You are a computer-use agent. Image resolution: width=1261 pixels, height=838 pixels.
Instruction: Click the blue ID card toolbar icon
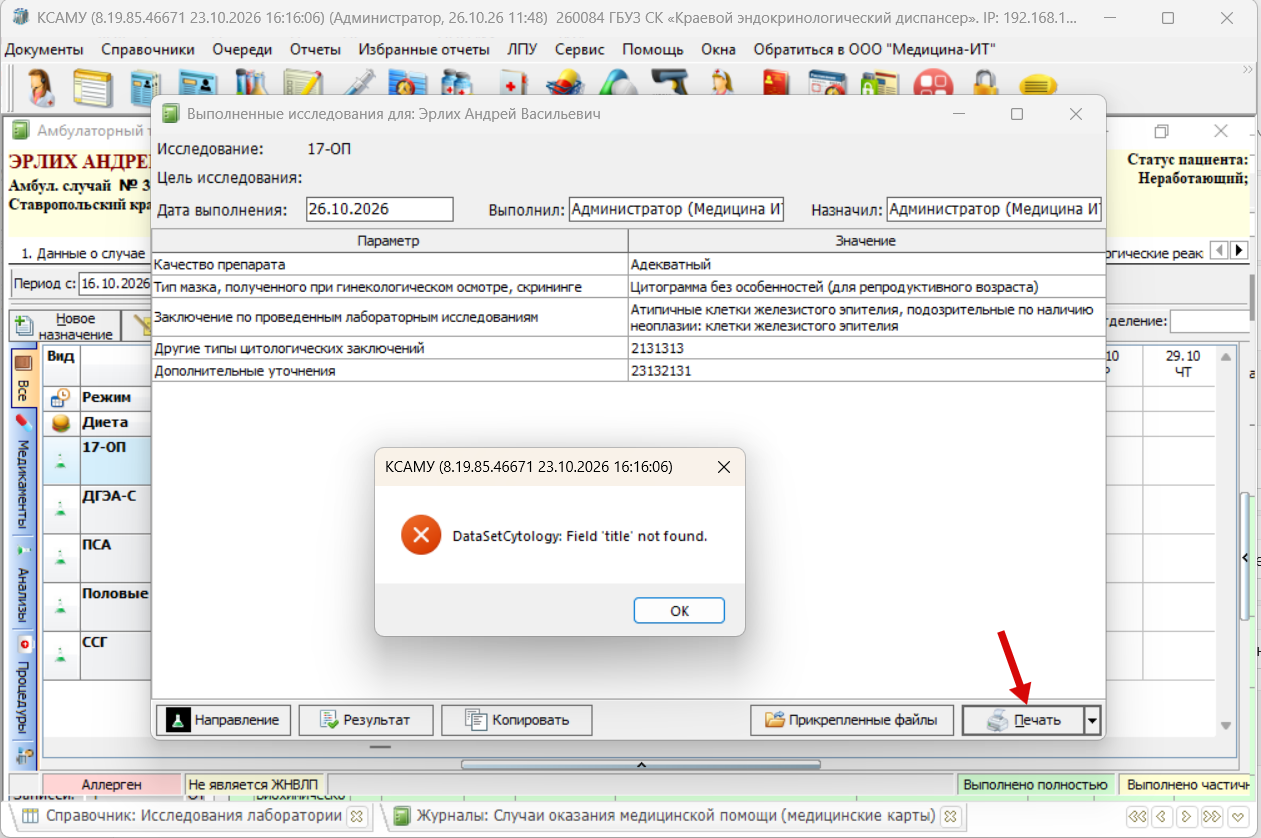click(197, 84)
